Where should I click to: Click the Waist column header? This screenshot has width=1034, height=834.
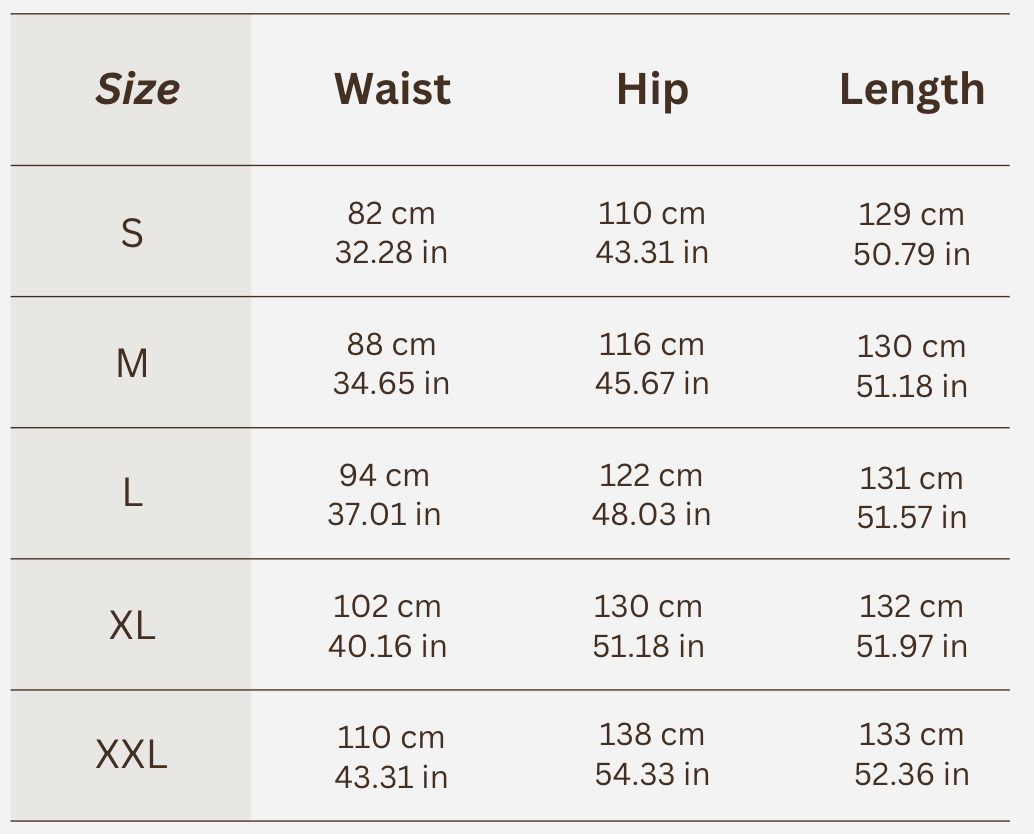[392, 90]
